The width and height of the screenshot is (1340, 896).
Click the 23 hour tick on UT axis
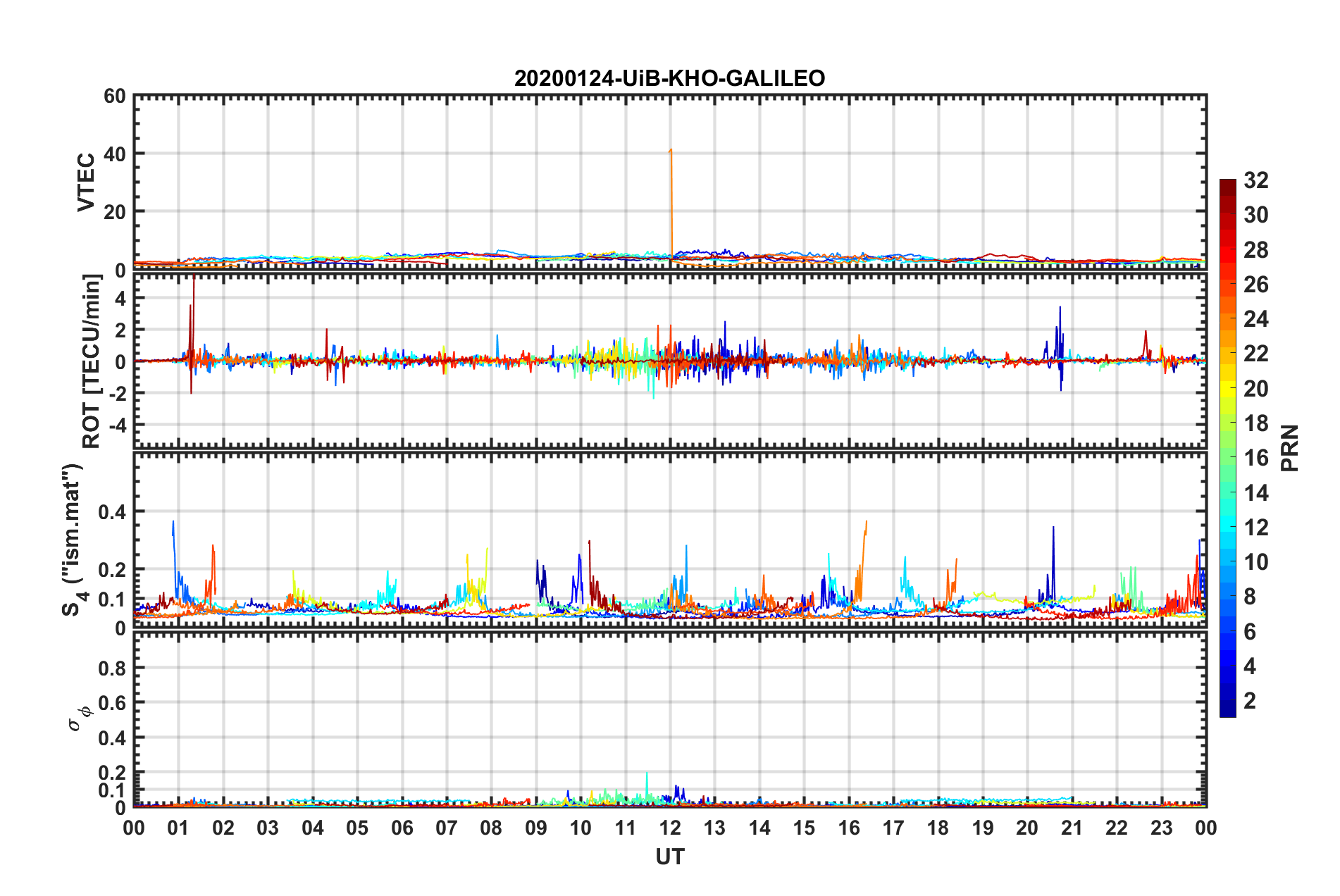coord(1162,828)
